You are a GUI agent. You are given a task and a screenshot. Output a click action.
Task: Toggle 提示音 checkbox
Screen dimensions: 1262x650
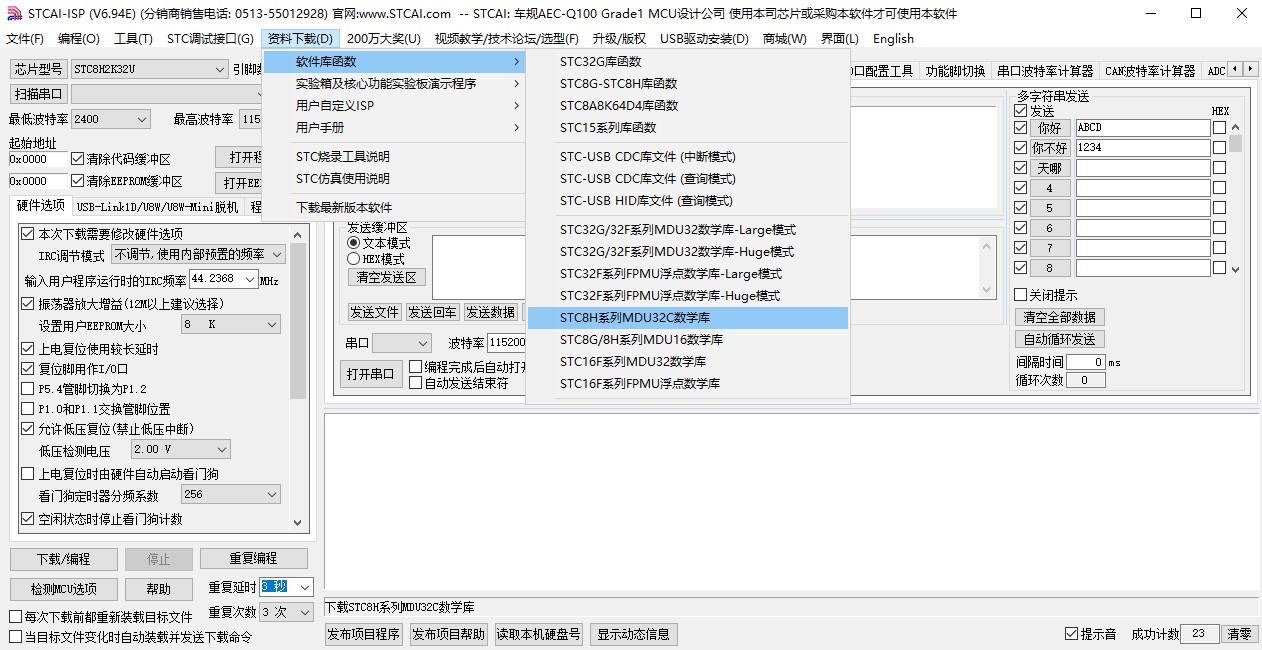(x=1072, y=634)
